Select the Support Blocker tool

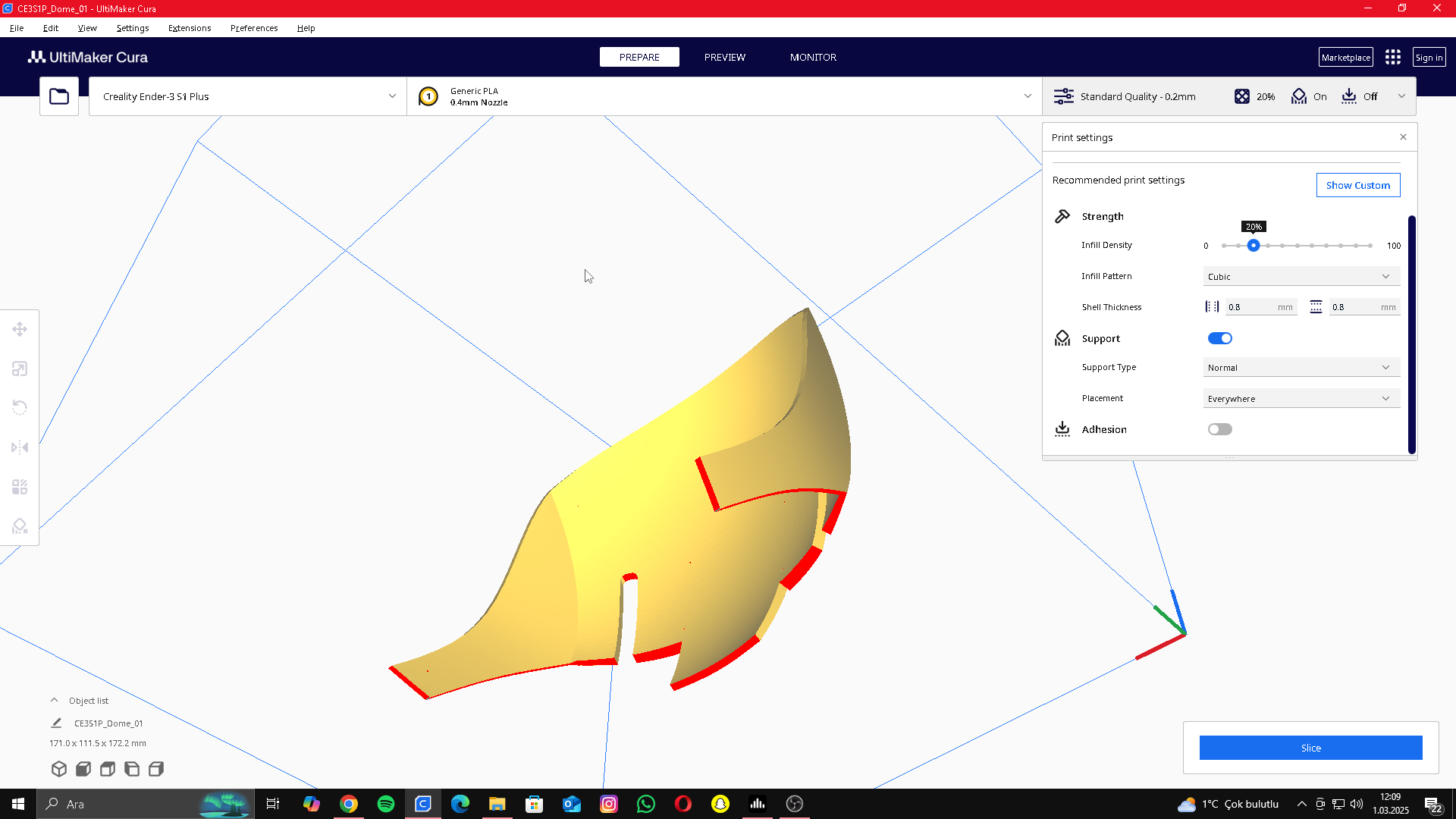click(20, 526)
